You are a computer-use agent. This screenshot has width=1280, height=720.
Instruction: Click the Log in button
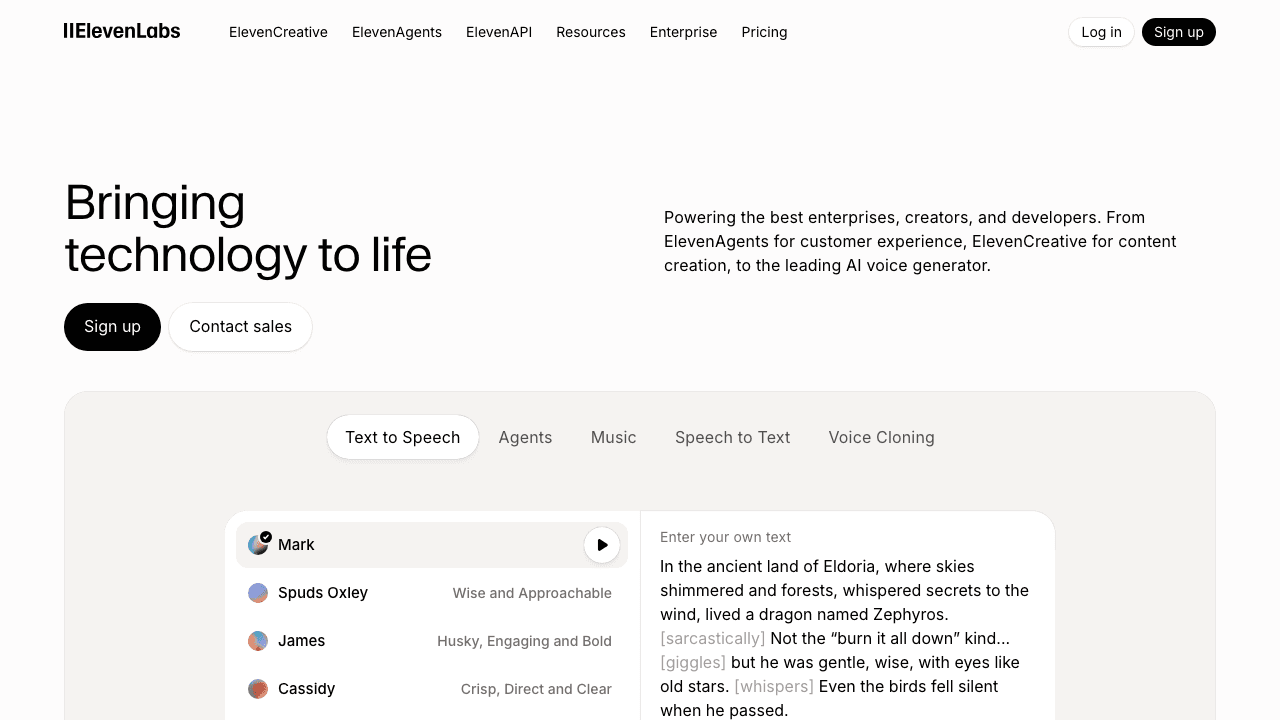coord(1101,32)
